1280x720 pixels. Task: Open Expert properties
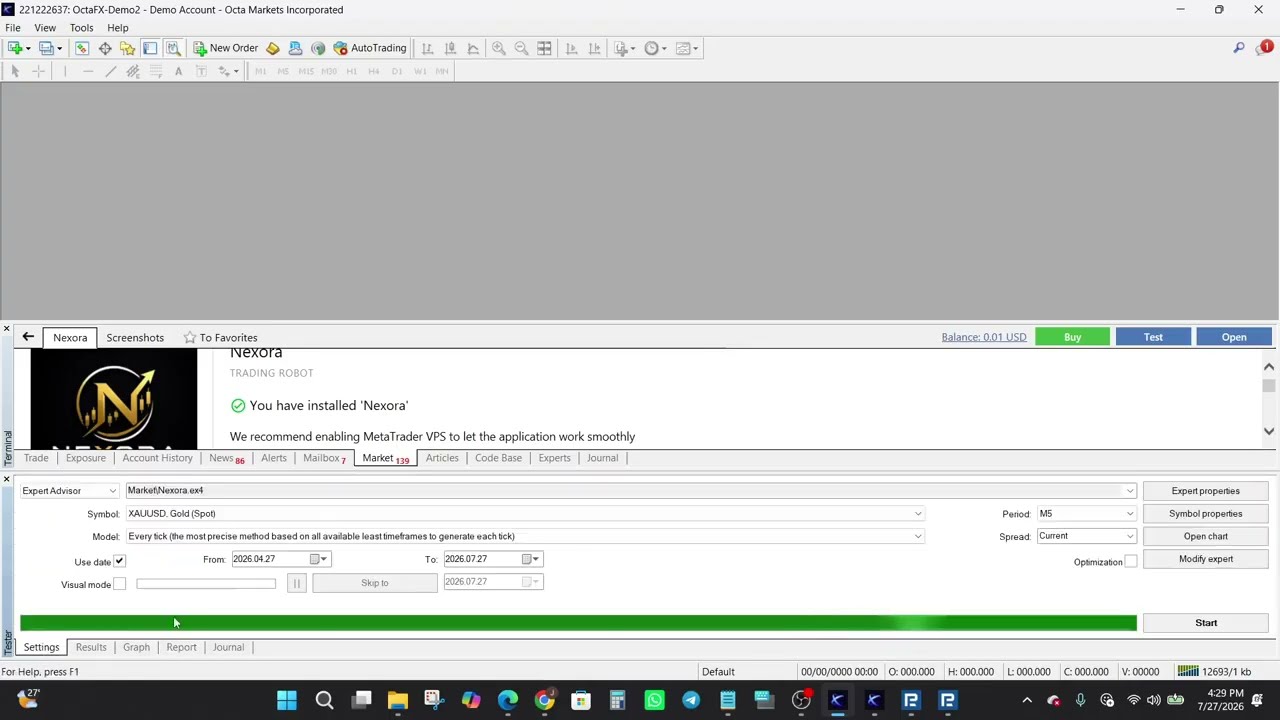coord(1206,491)
